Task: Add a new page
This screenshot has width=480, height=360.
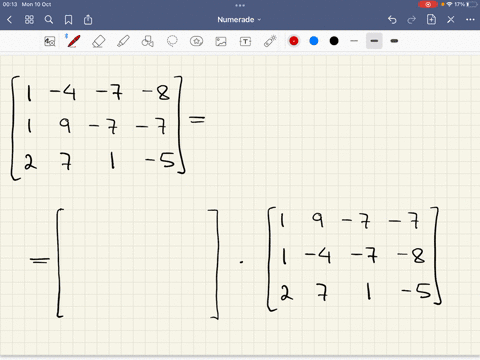Action: [431, 19]
